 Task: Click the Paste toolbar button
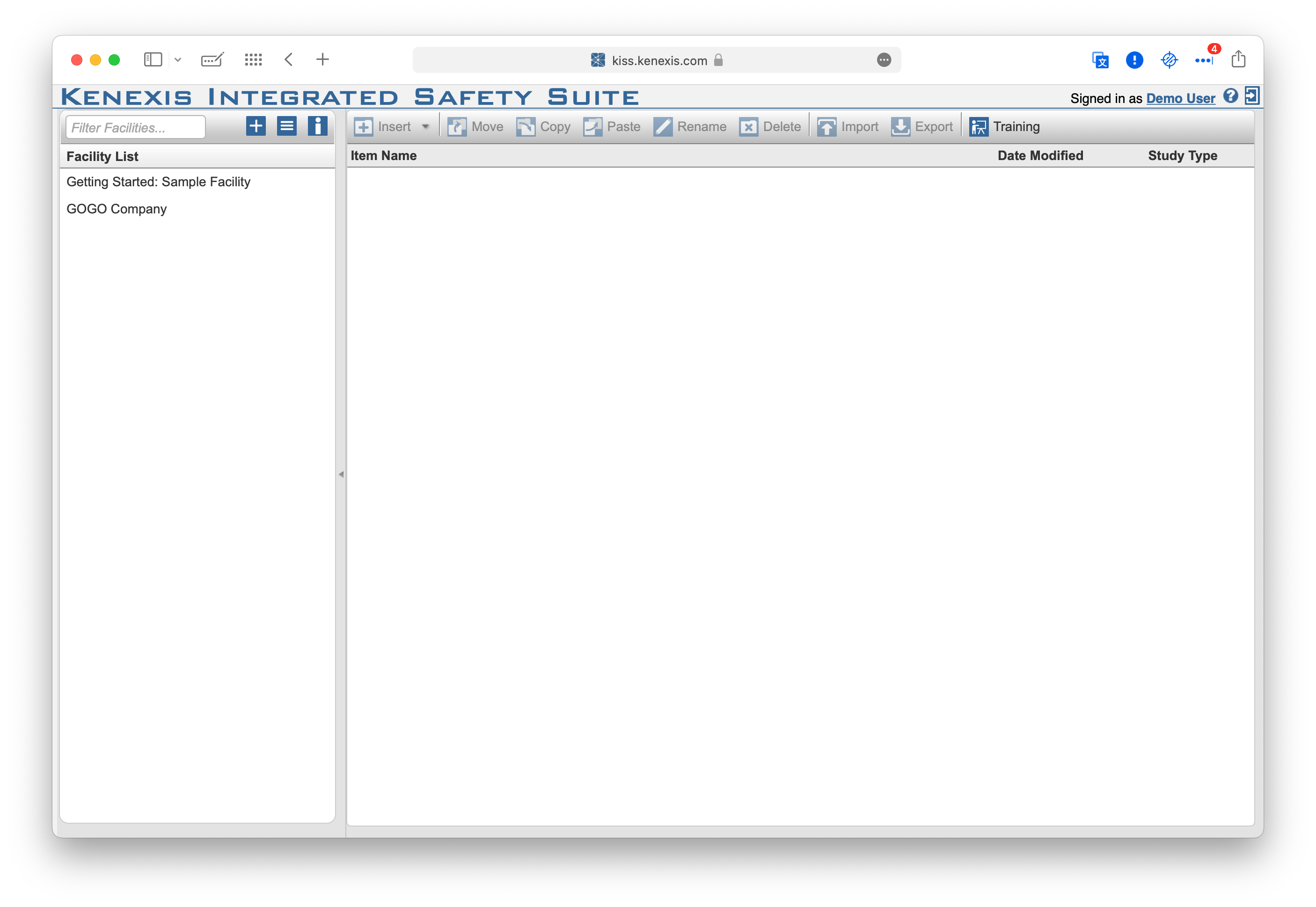(611, 127)
